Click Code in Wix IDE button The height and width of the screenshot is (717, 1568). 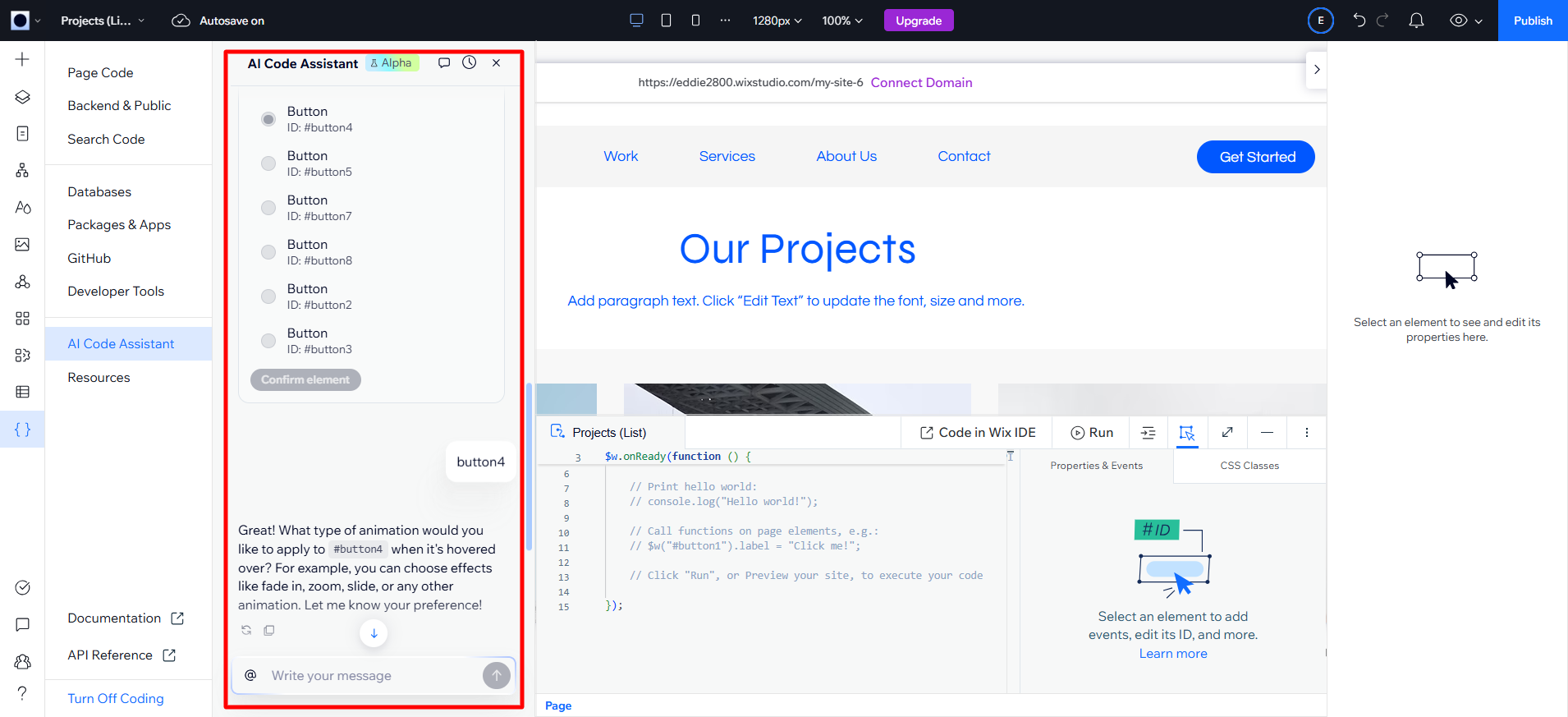click(978, 433)
